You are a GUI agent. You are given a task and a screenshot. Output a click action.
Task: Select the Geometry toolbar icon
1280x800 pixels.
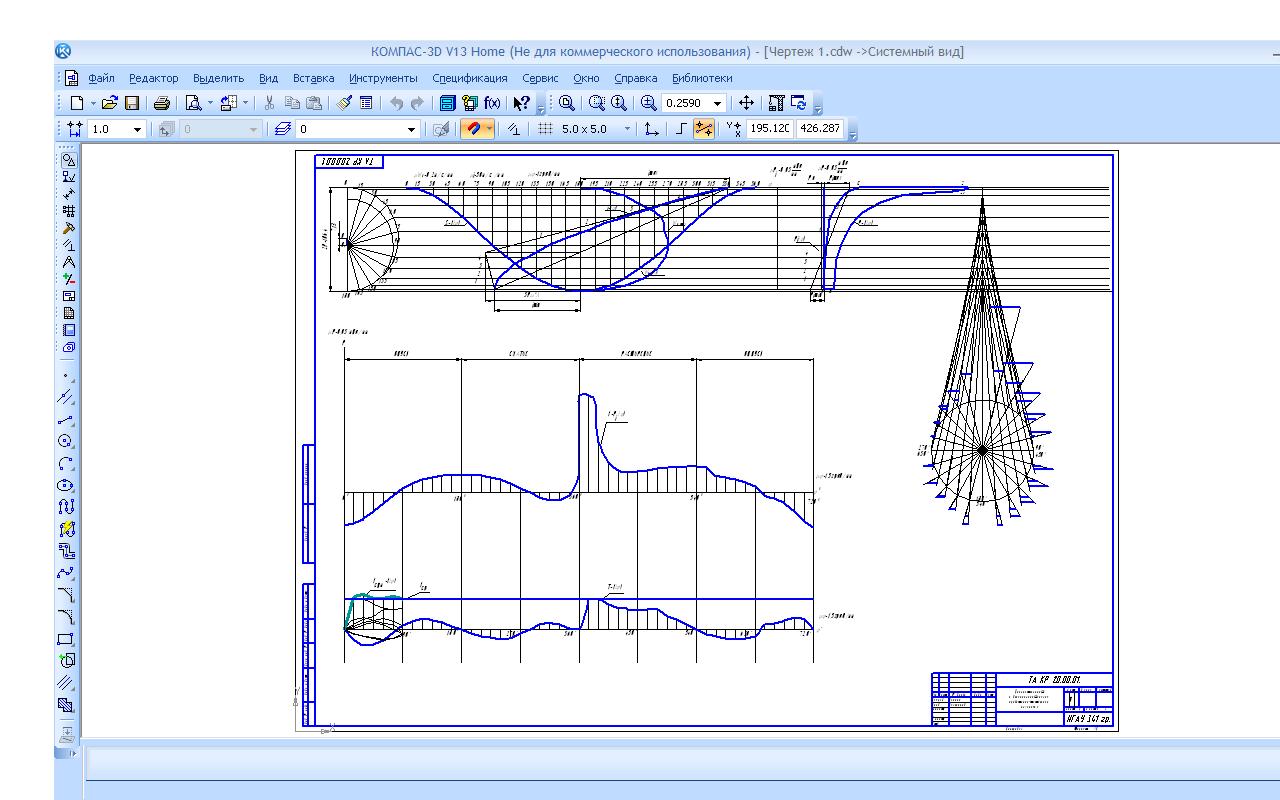coord(68,159)
